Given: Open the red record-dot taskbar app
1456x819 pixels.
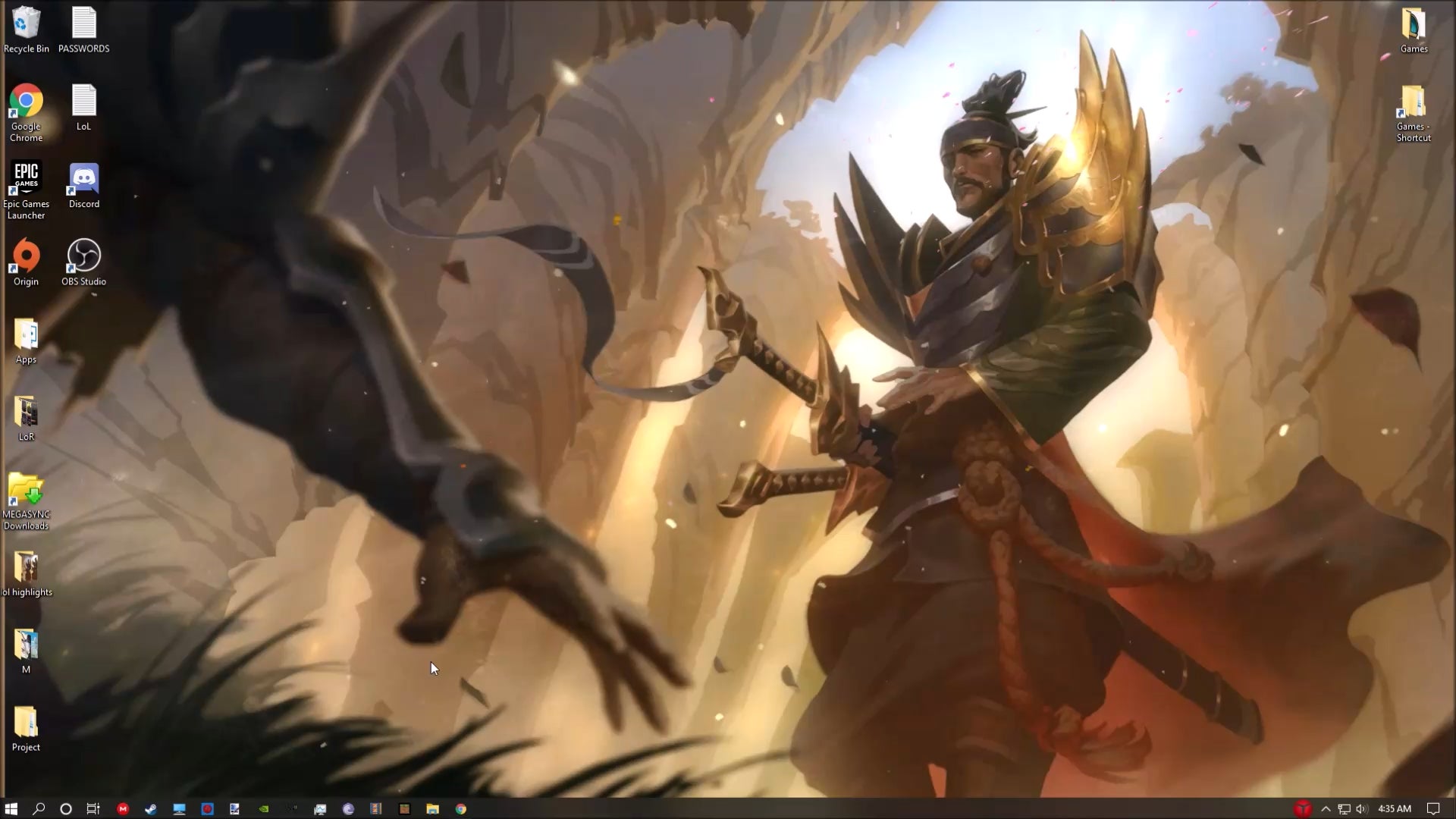Looking at the screenshot, I should (x=207, y=809).
